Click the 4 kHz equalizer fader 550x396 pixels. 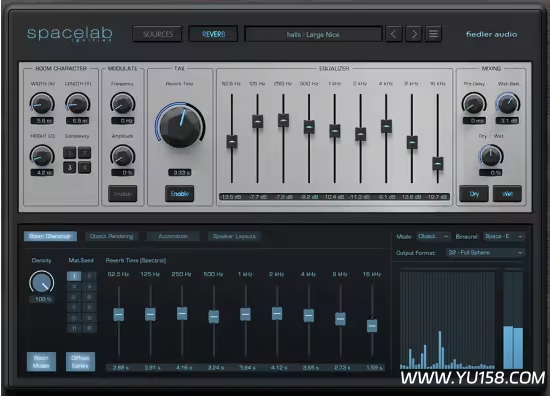coord(386,126)
